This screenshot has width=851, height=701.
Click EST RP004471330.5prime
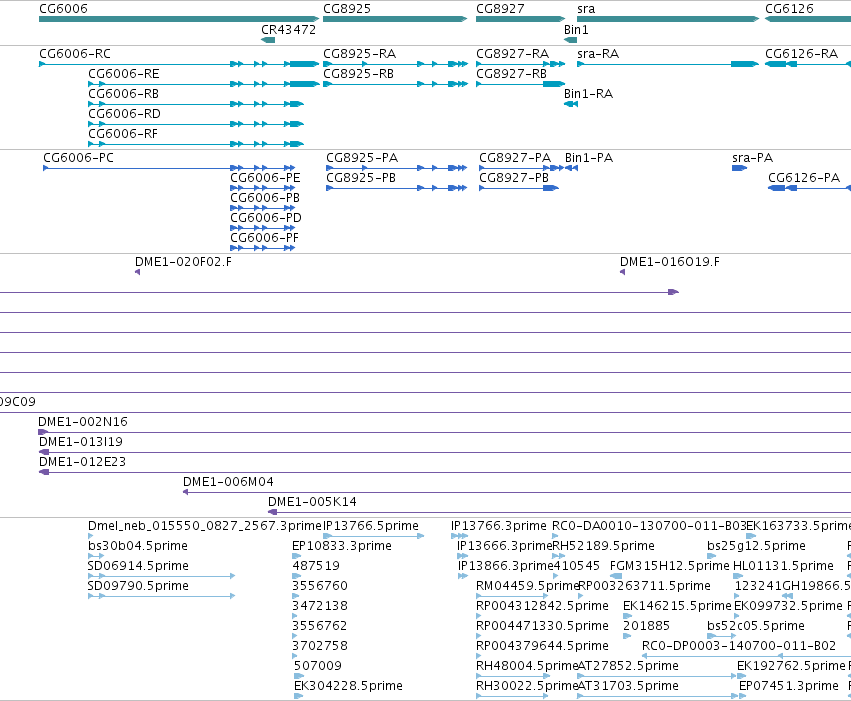[479, 636]
